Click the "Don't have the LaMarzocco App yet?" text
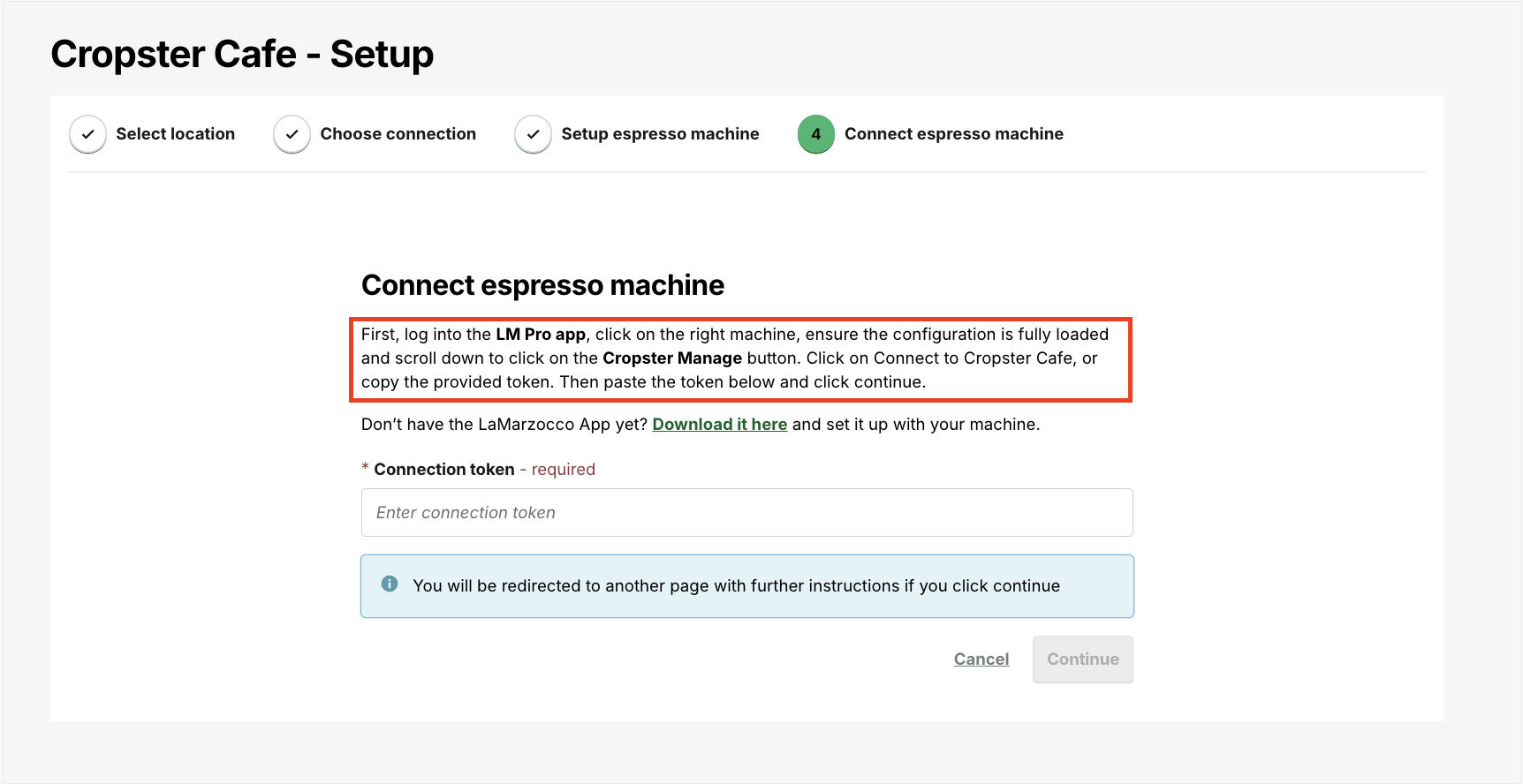1523x784 pixels. [504, 425]
